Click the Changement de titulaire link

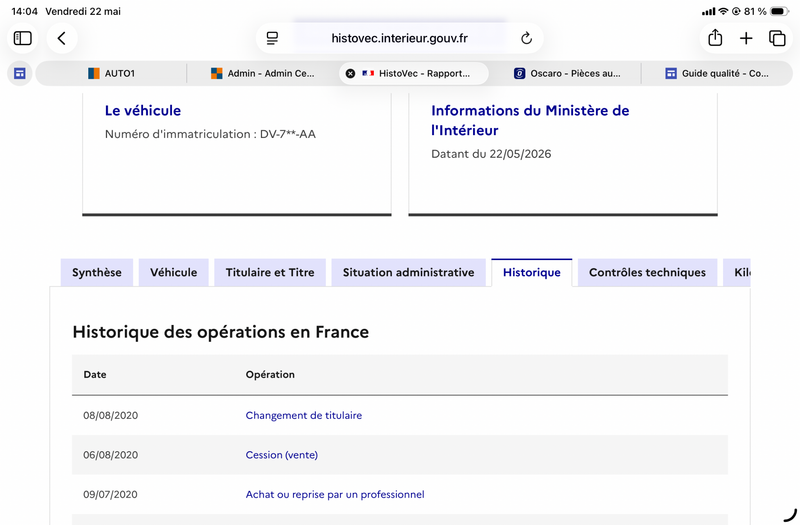pos(304,415)
